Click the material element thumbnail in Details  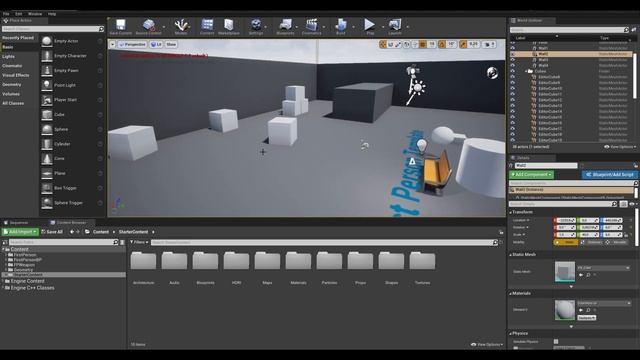[564, 310]
